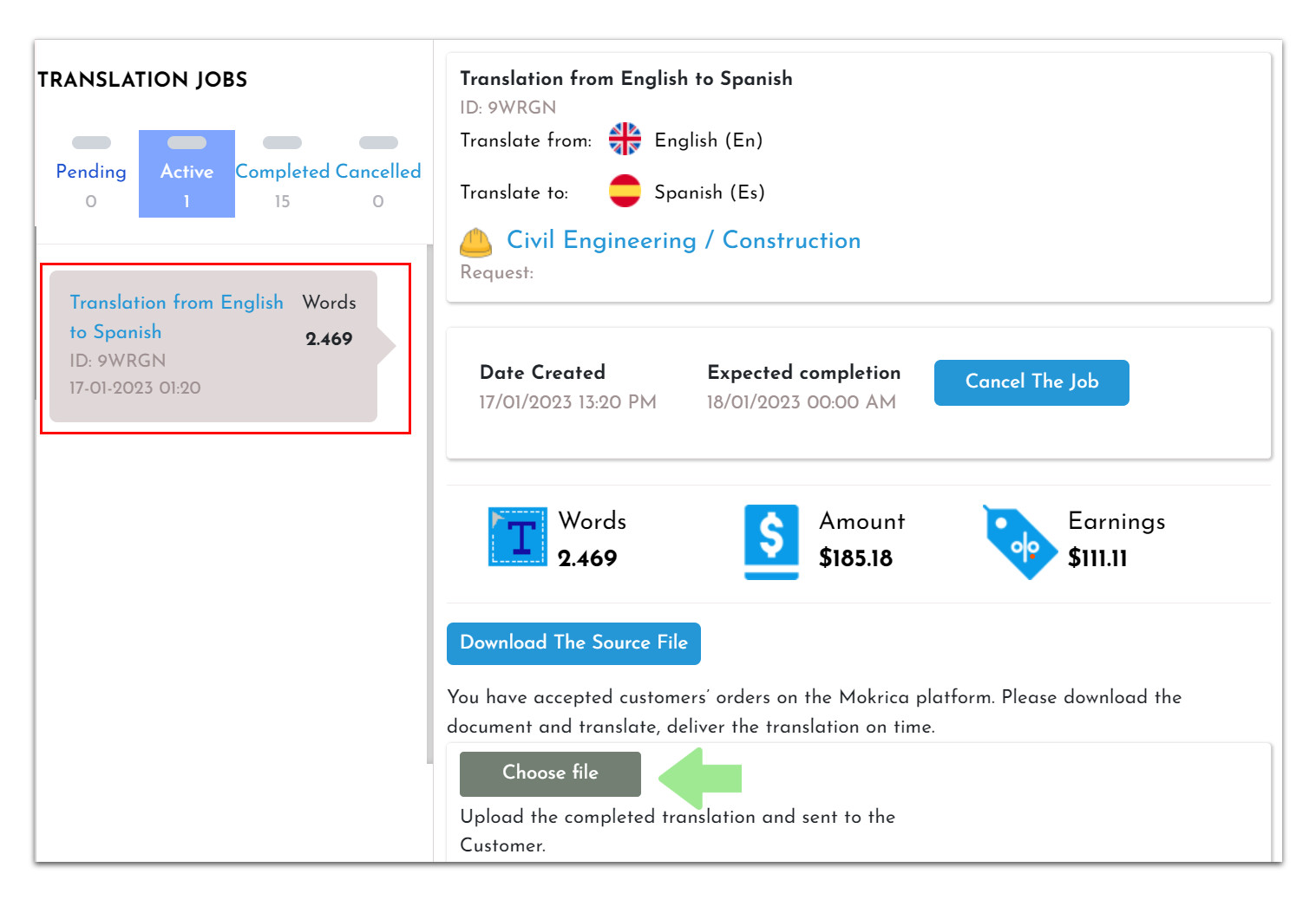Select the highlighted job card for ID 9WRGN
1316x900 pixels.
point(213,345)
